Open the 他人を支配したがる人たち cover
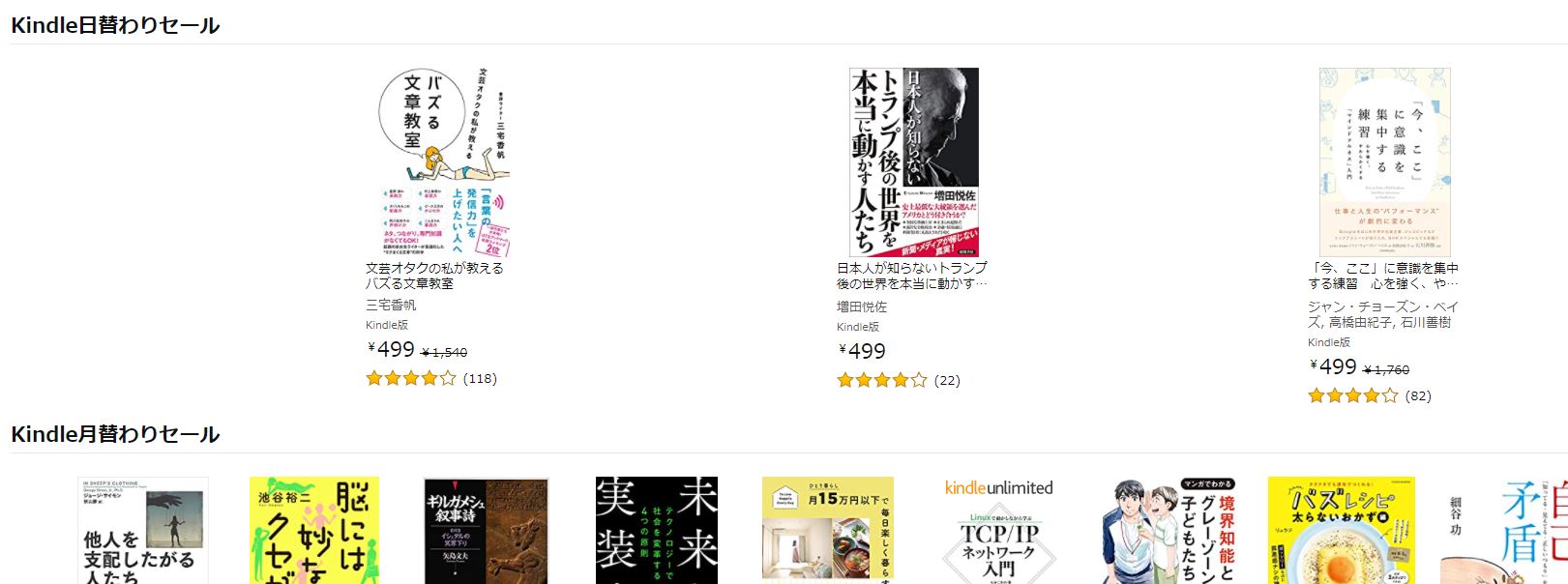1568x584 pixels. pos(143,530)
